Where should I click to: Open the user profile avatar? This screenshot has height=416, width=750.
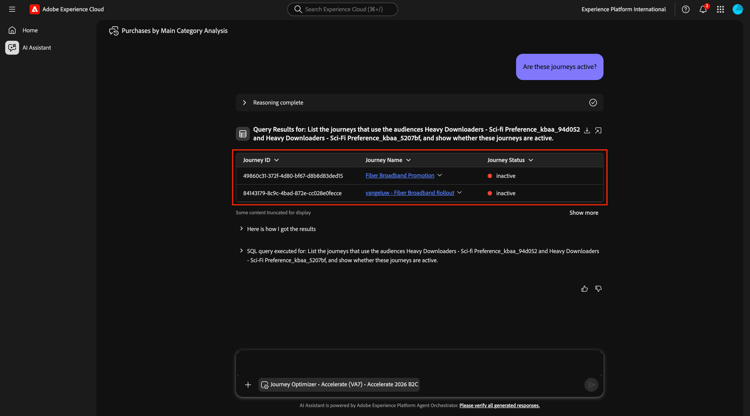(738, 9)
